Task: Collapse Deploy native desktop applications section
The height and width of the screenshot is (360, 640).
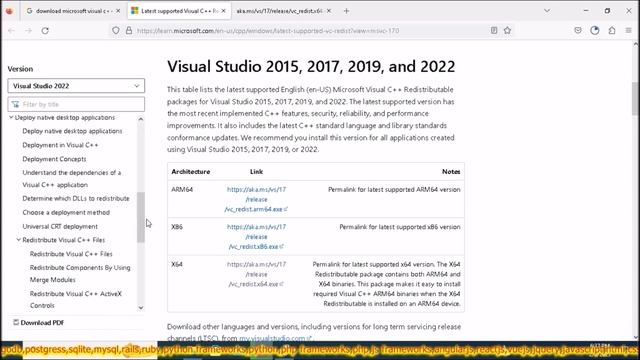Action: pyautogui.click(x=11, y=118)
